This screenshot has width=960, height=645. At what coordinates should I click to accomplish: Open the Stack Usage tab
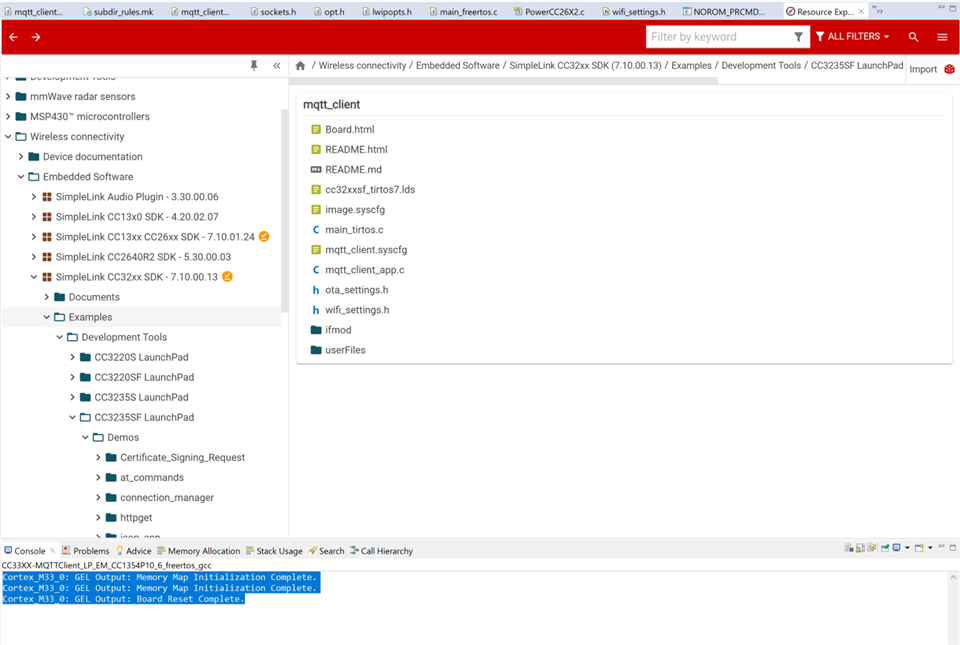click(x=274, y=551)
